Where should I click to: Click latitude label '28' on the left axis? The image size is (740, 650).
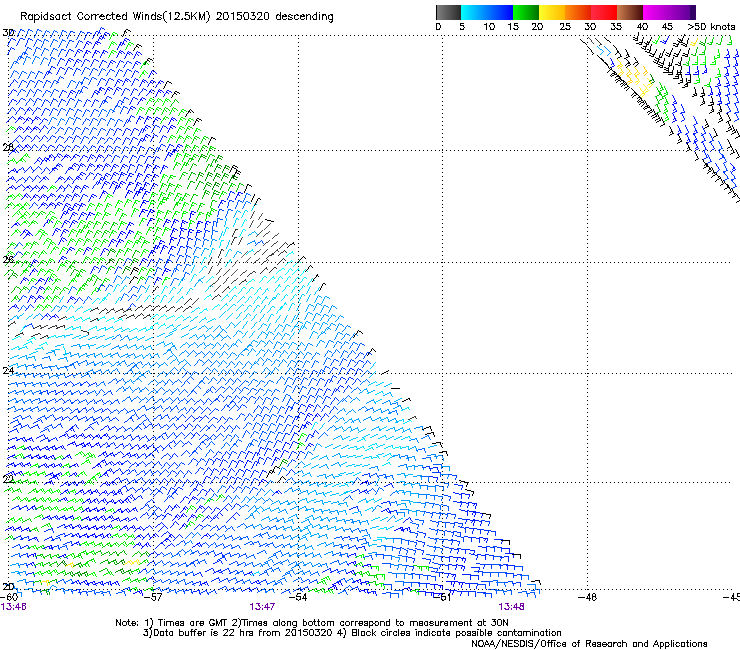pyautogui.click(x=8, y=148)
